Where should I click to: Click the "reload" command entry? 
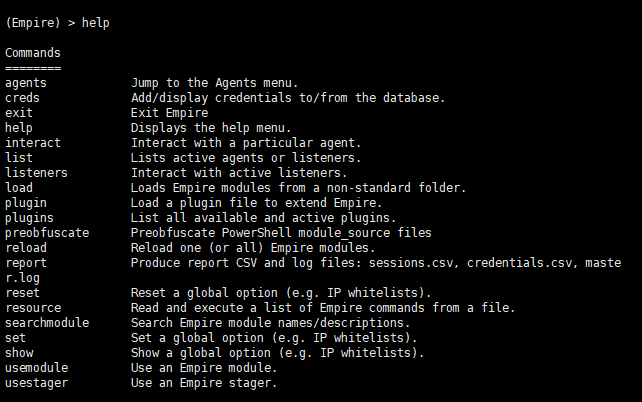pos(26,247)
